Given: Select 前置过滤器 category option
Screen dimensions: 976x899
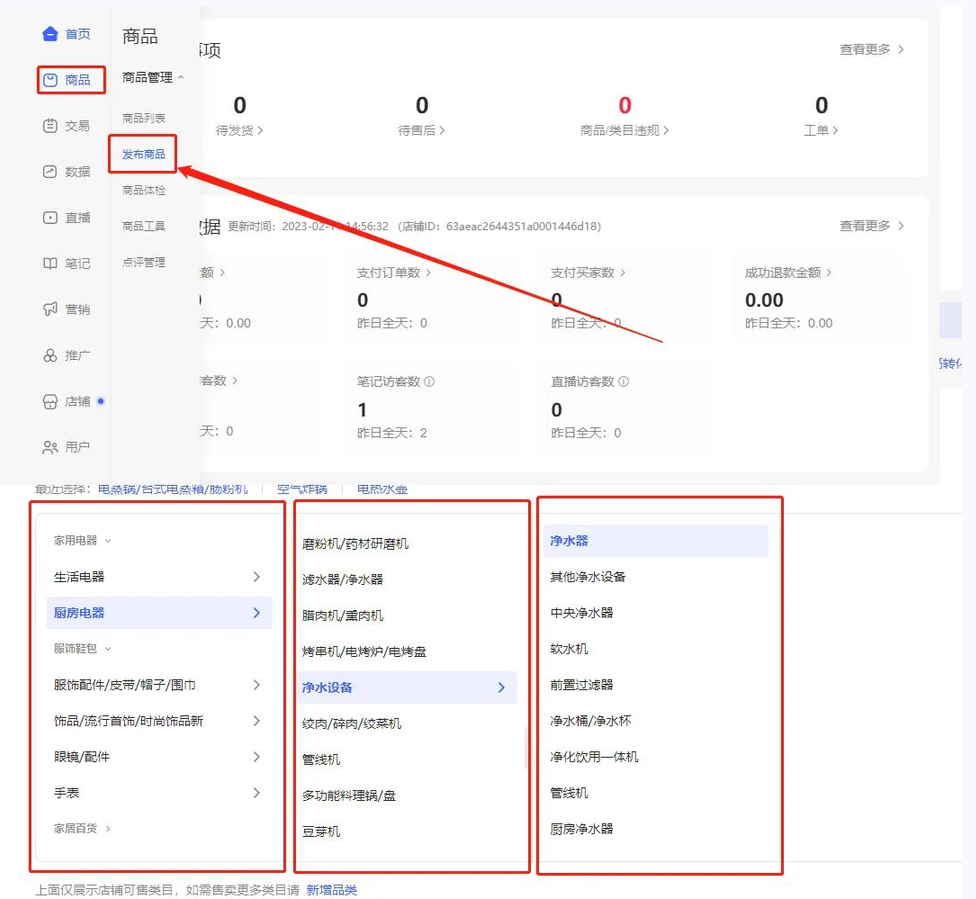Looking at the screenshot, I should 581,685.
